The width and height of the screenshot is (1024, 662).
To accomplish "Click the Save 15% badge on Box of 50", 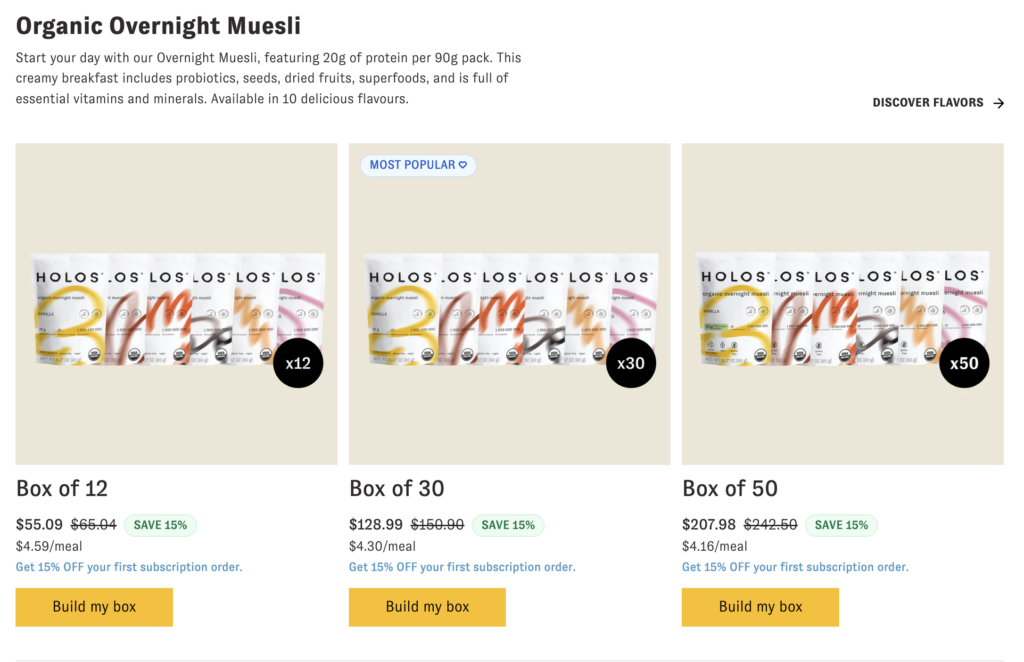I will (842, 525).
